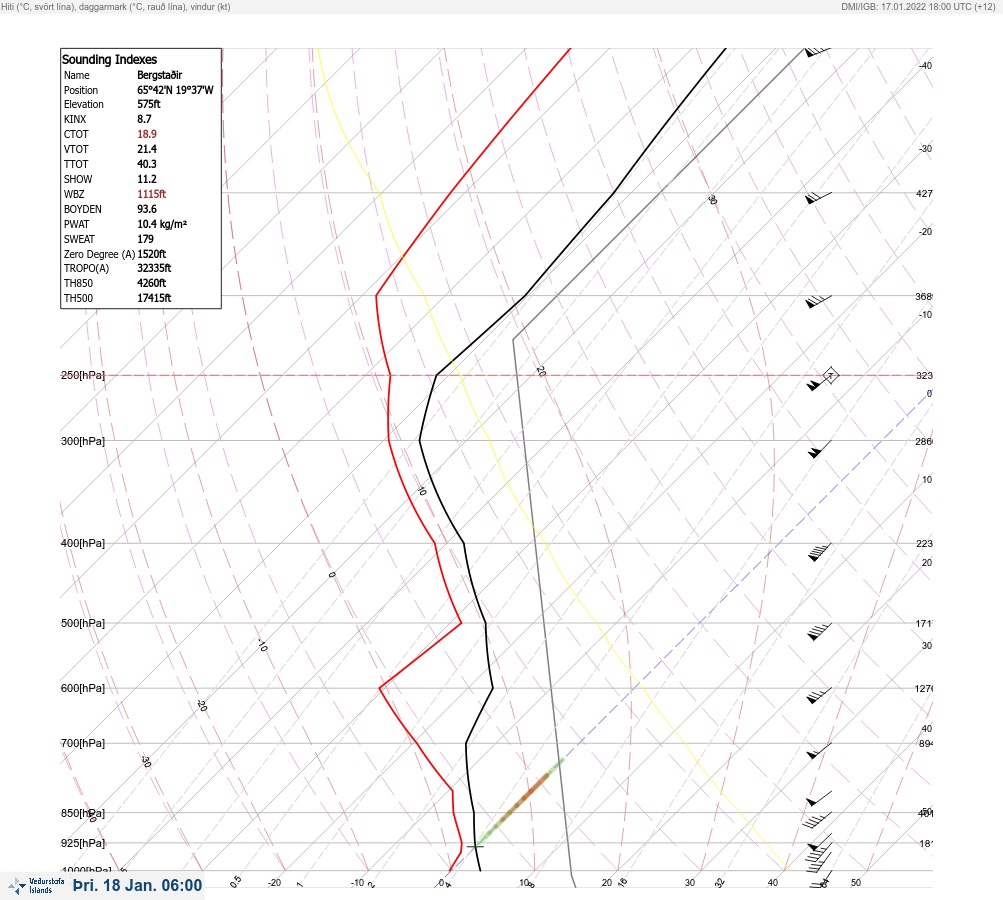Screen dimensions: 1003x900
Task: Click position value 65°42'N 19°37'W
Action: [x=175, y=90]
